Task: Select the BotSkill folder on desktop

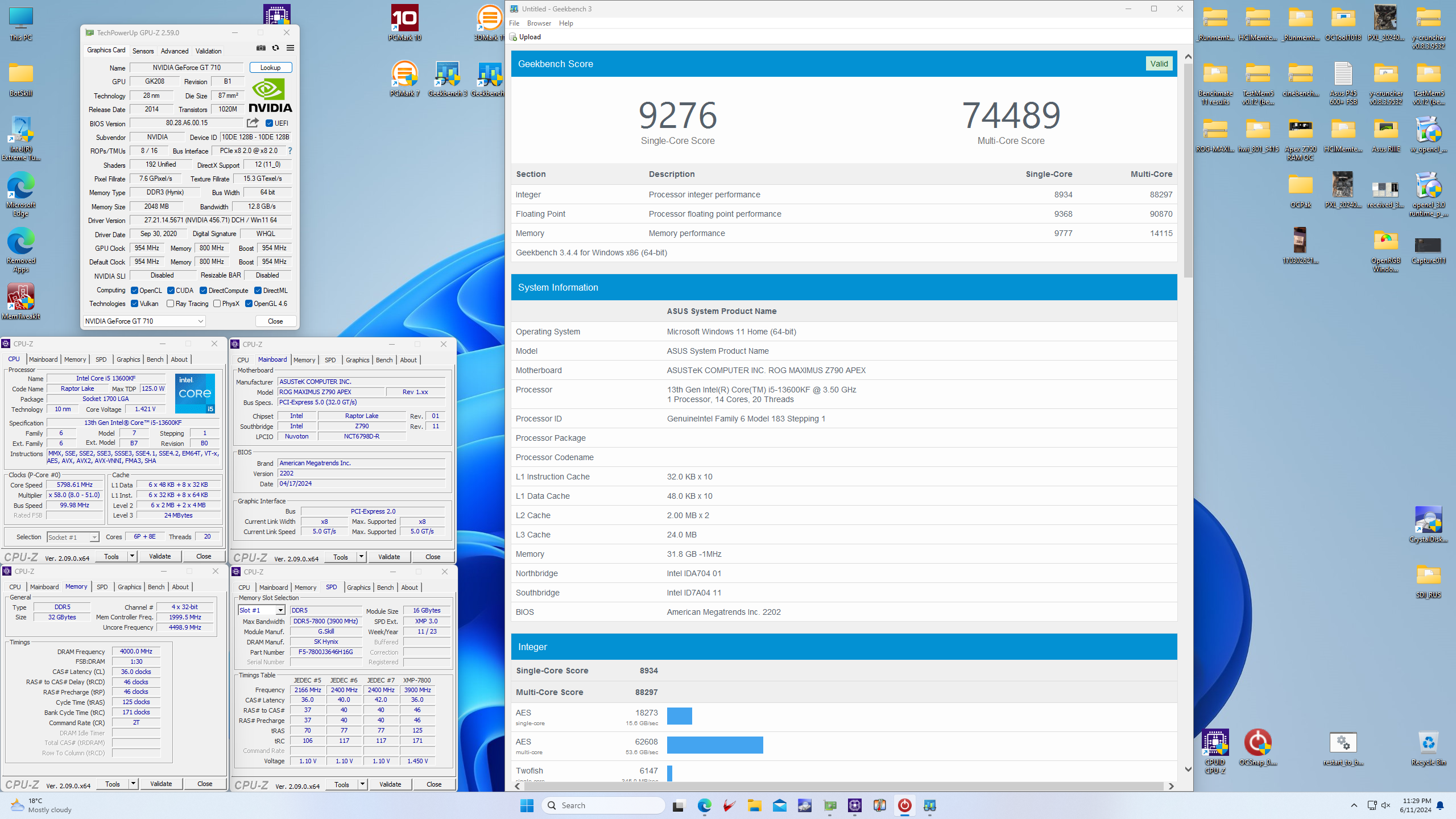Action: (21, 78)
